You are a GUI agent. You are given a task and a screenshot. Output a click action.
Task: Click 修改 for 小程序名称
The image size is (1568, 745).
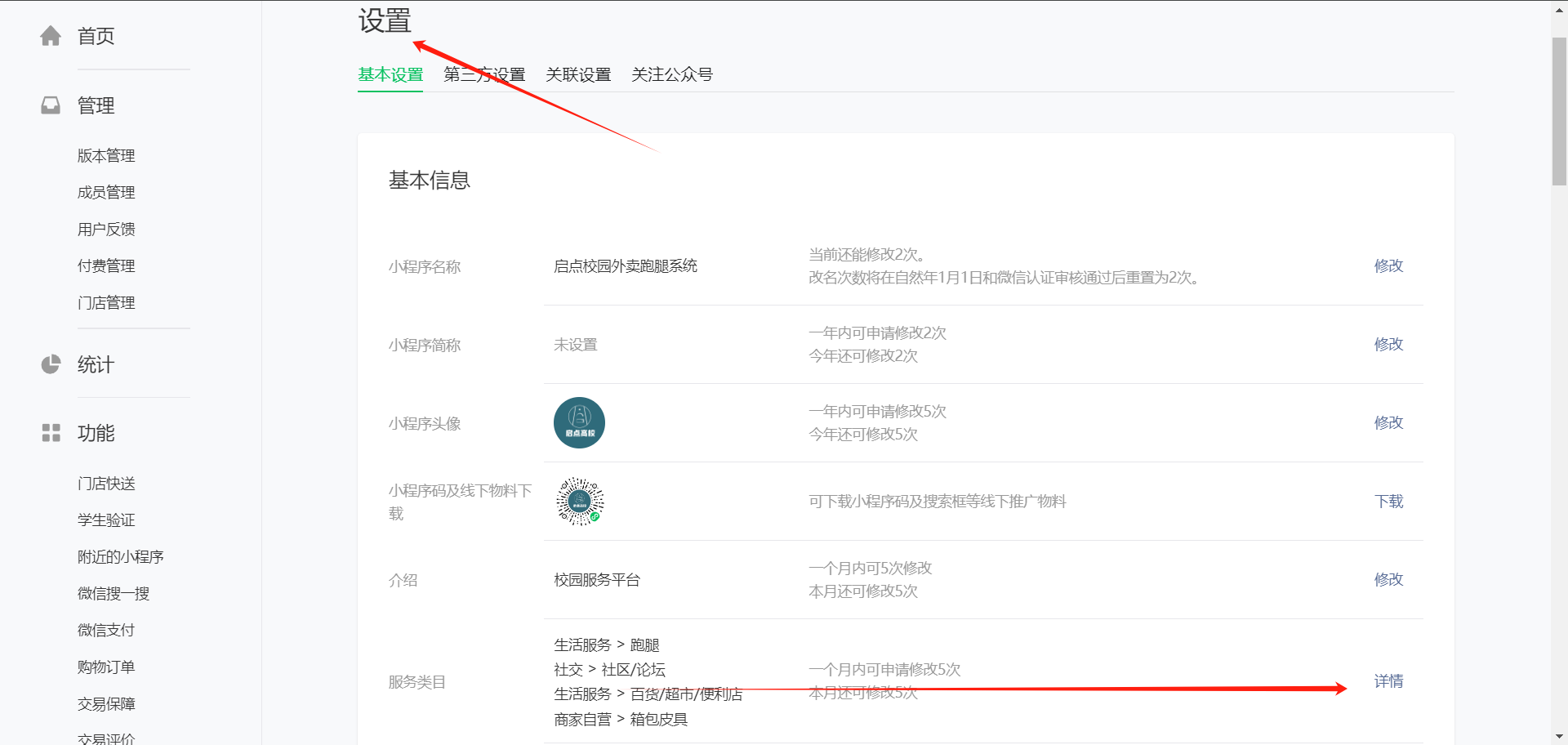1388,266
